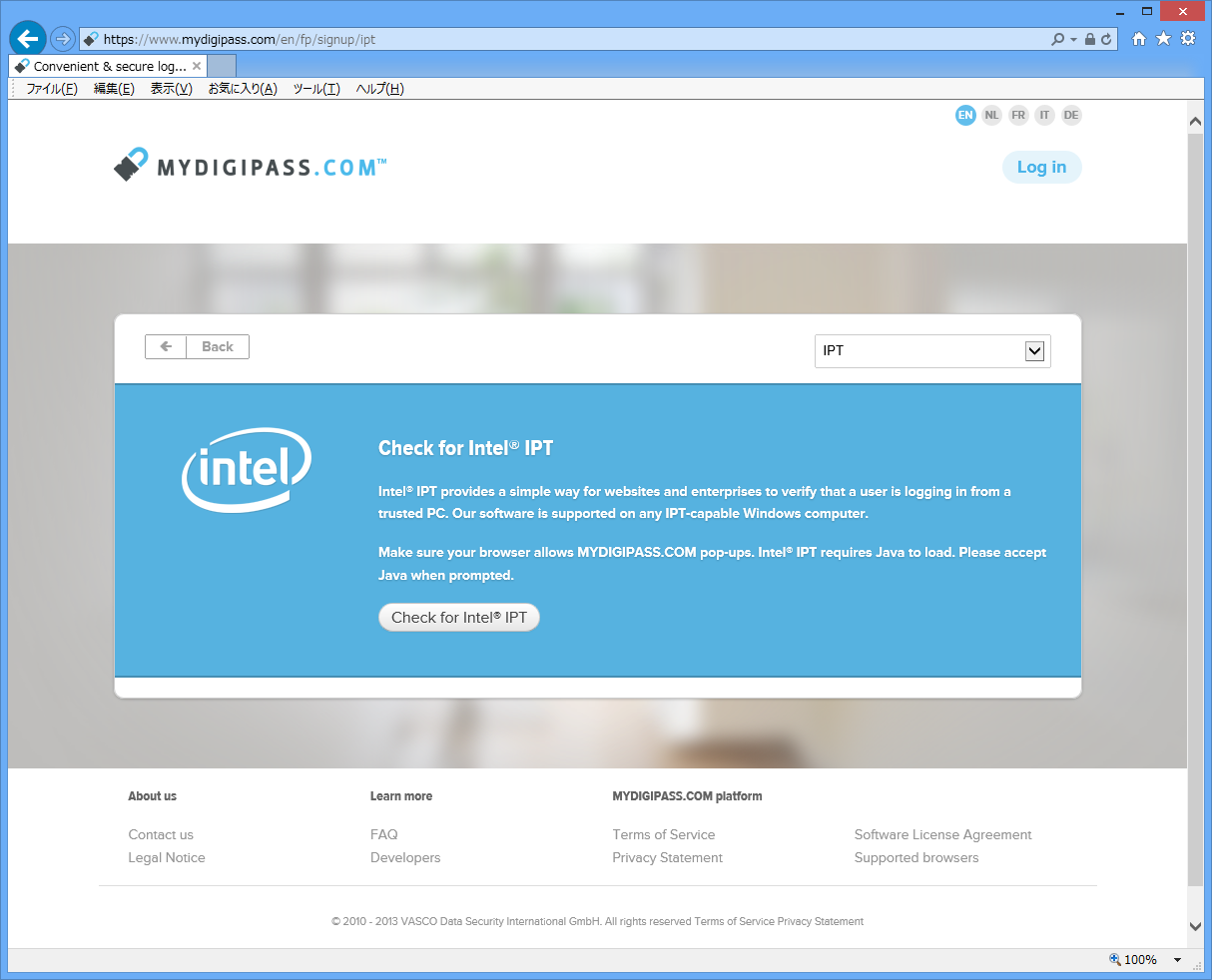Switch language to DE
The height and width of the screenshot is (980, 1212).
pos(1071,115)
